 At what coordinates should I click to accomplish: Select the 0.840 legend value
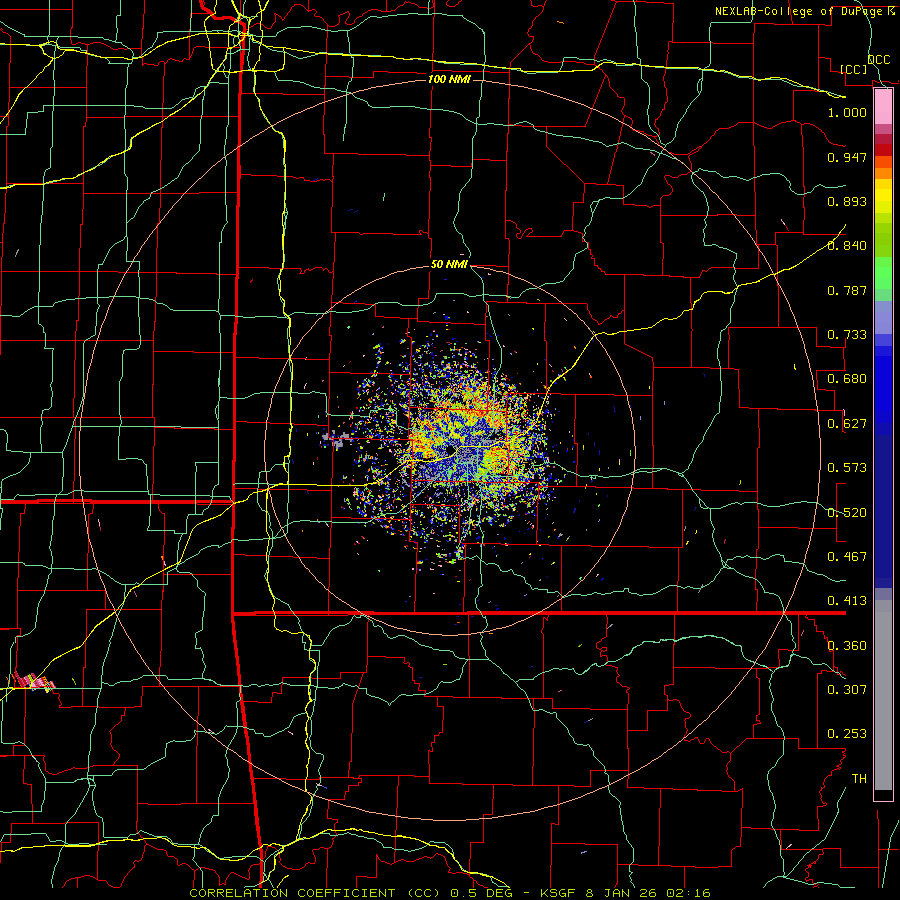847,246
